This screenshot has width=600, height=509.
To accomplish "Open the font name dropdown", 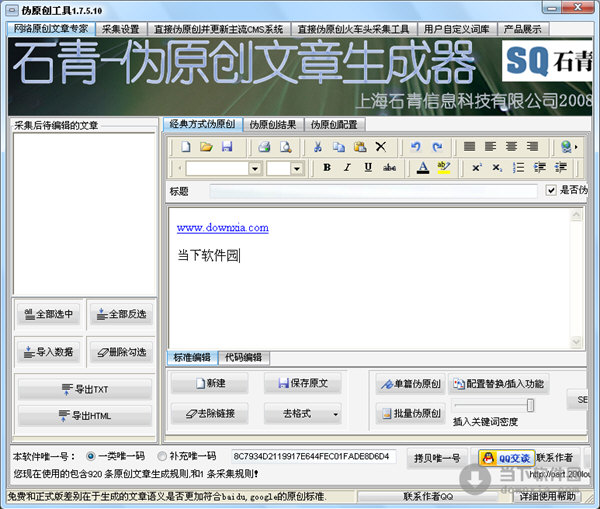I will point(255,168).
